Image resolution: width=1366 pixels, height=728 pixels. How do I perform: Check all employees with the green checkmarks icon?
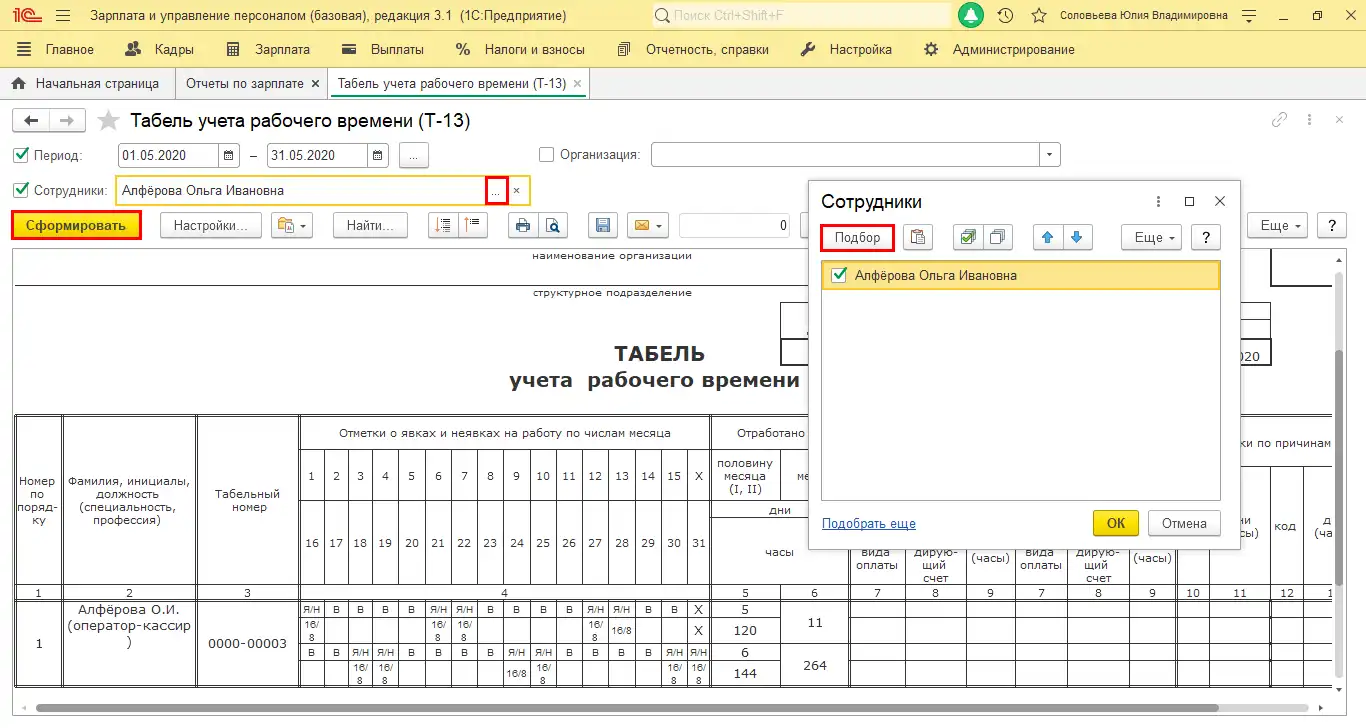[x=968, y=237]
